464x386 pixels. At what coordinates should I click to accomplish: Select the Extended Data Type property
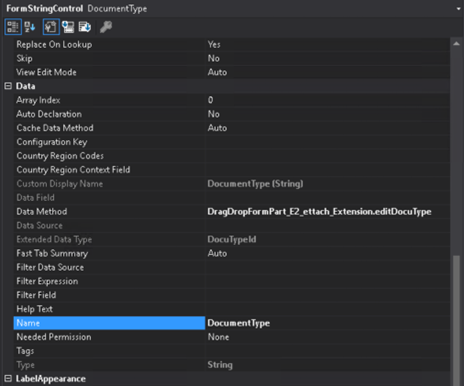54,240
